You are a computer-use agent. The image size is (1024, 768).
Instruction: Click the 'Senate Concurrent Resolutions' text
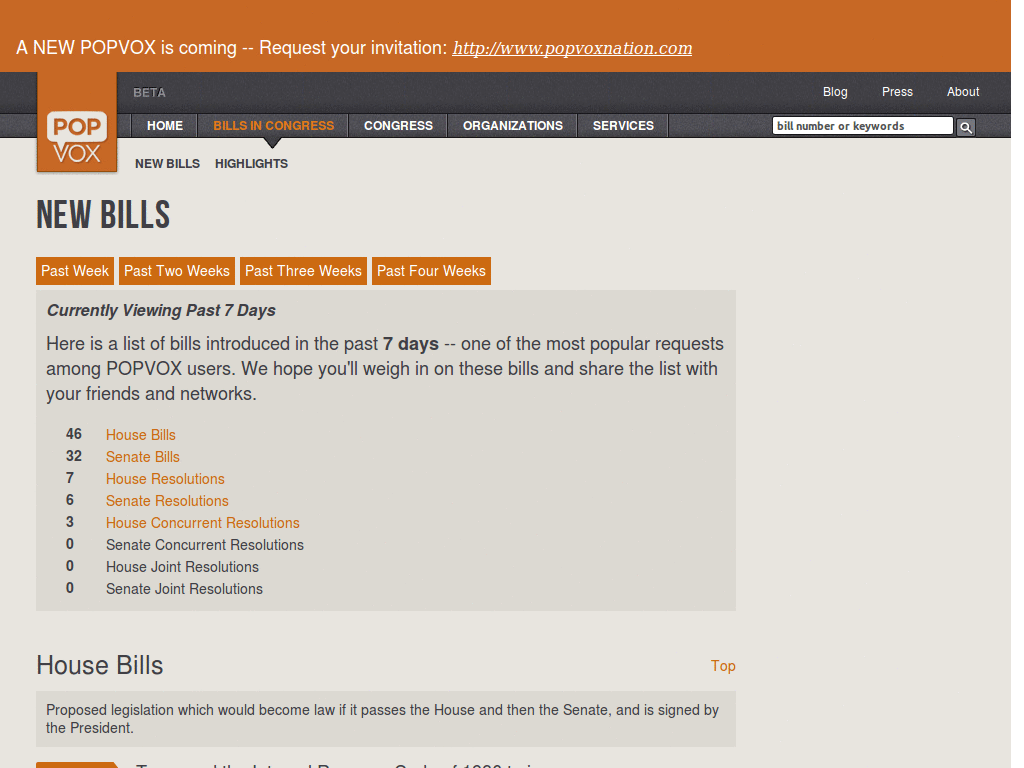[204, 545]
